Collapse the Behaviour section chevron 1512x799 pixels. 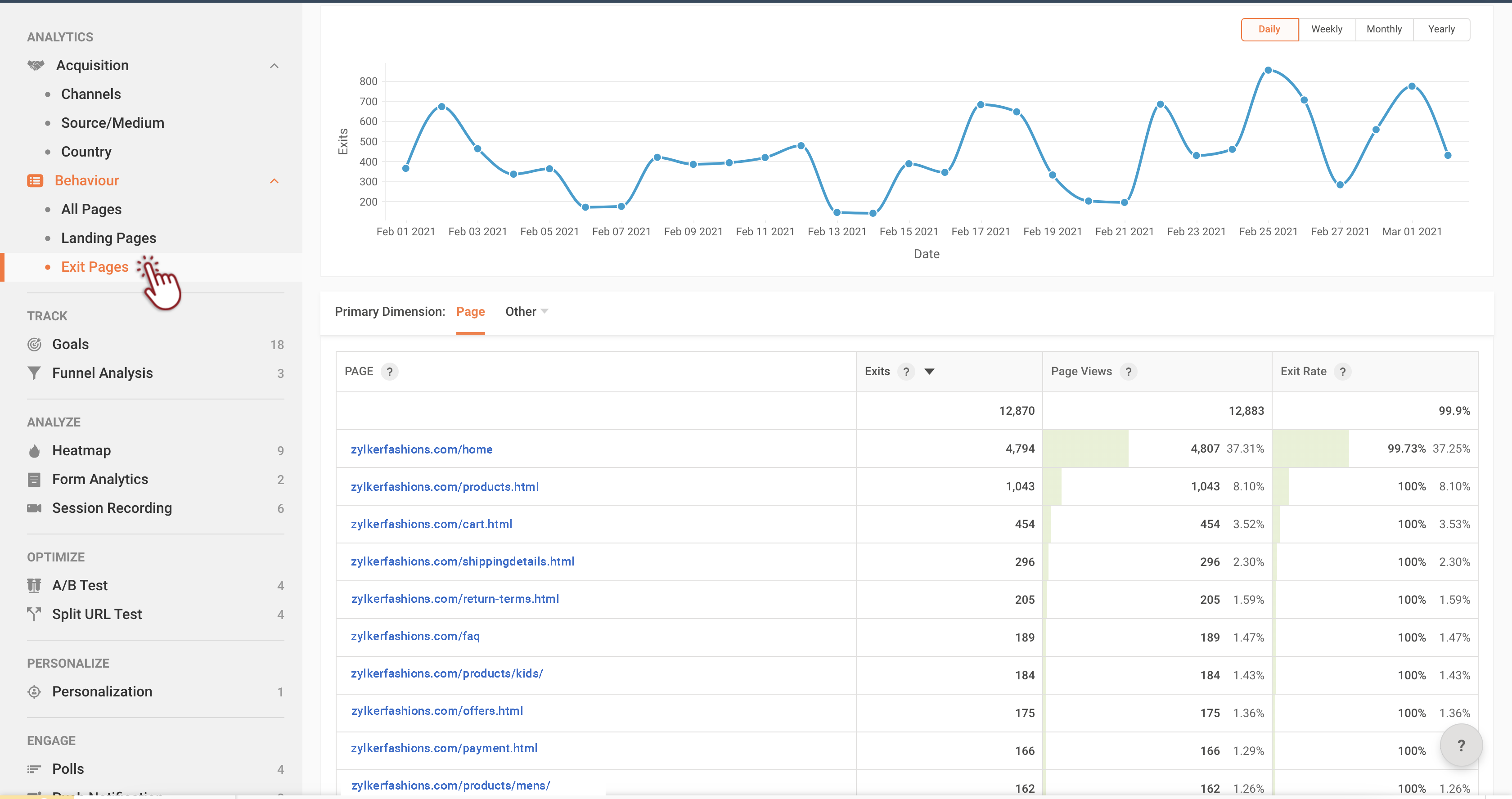(274, 181)
